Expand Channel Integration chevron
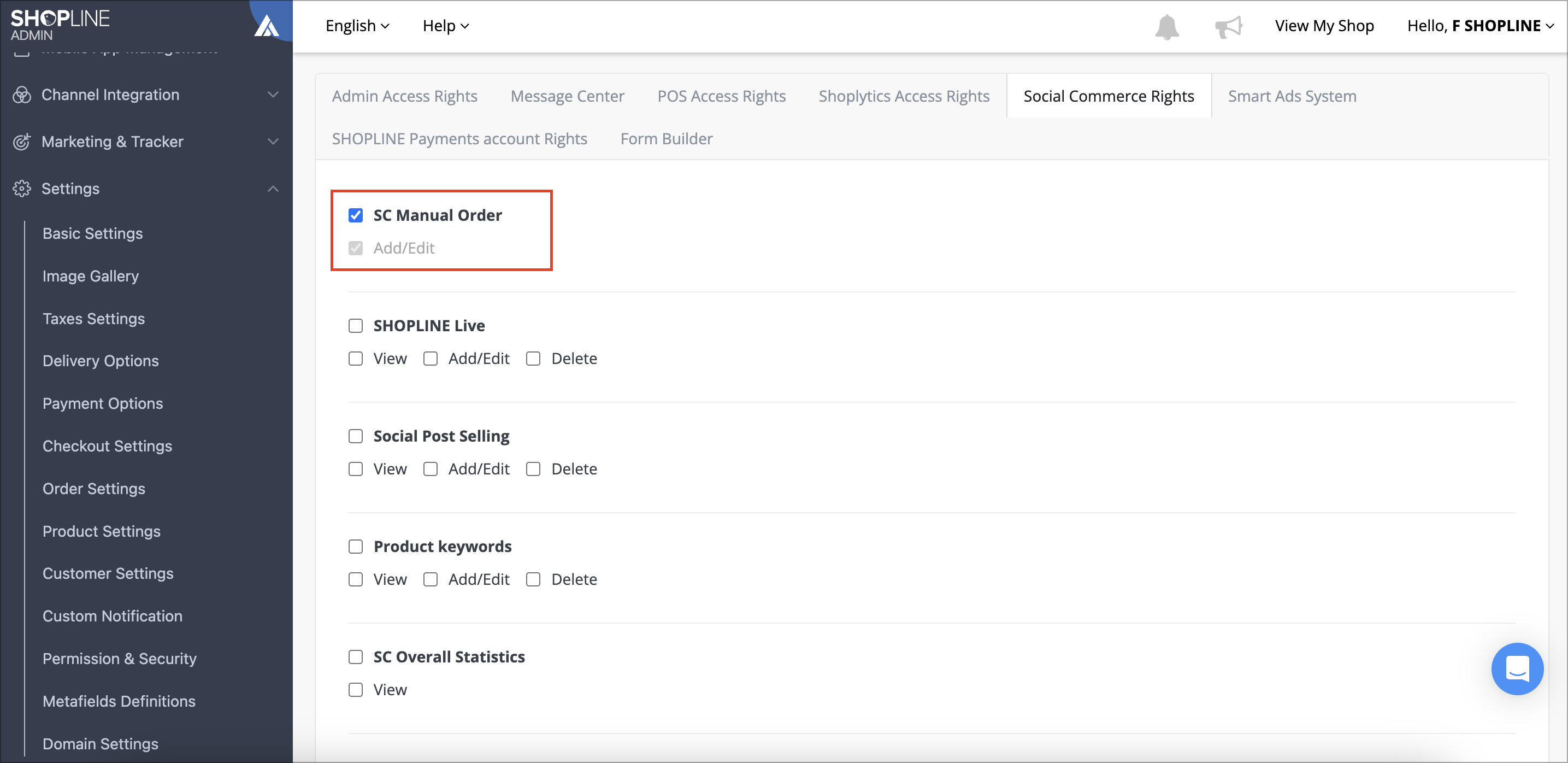This screenshot has width=1568, height=763. (x=273, y=95)
